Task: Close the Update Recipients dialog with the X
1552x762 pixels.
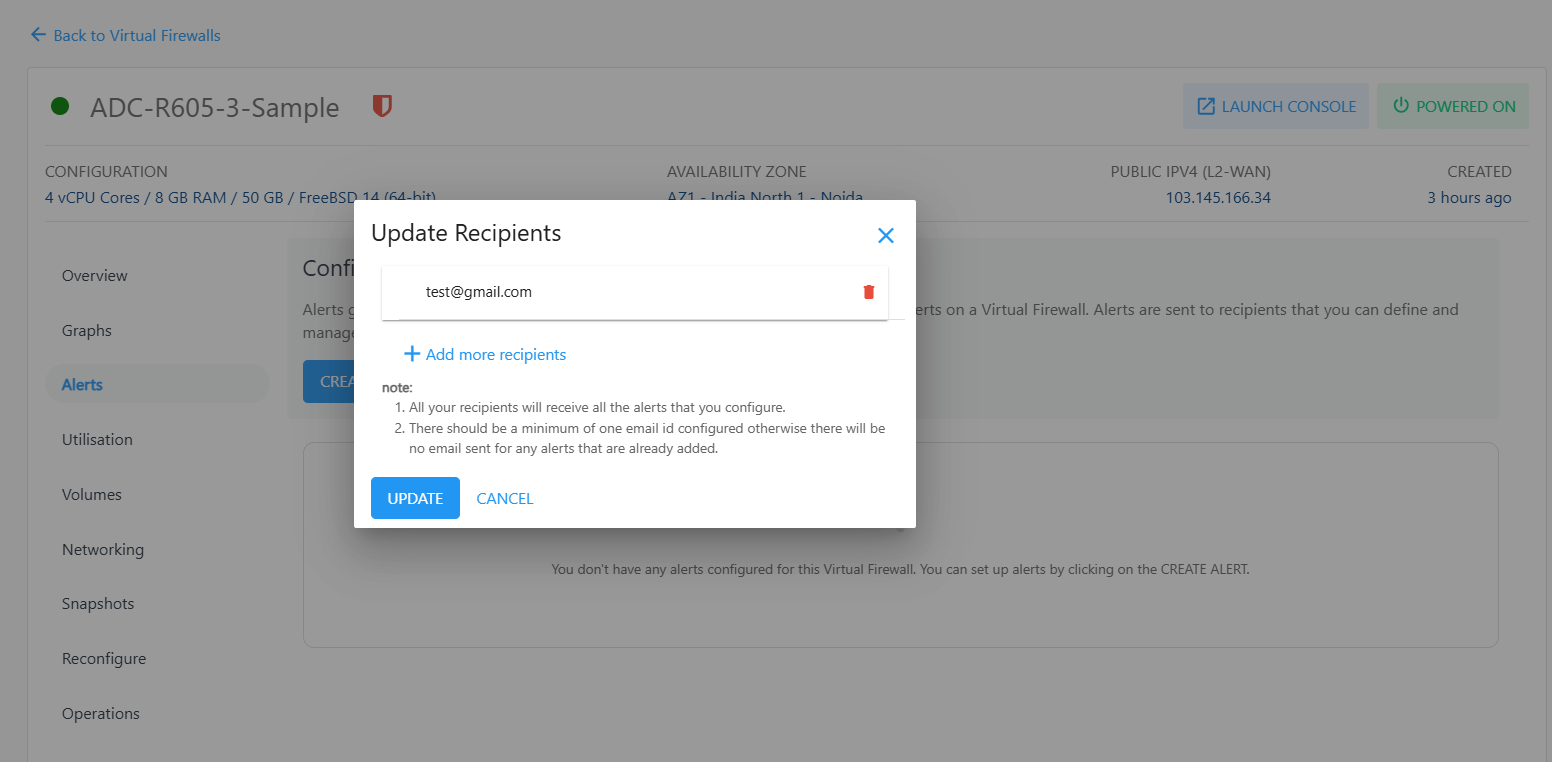Action: (x=886, y=235)
